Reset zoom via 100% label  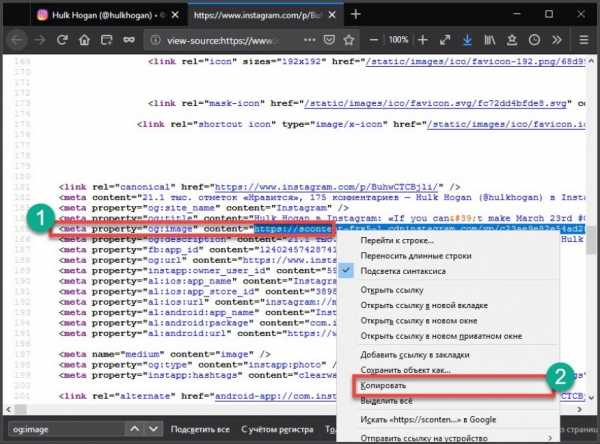pos(398,40)
